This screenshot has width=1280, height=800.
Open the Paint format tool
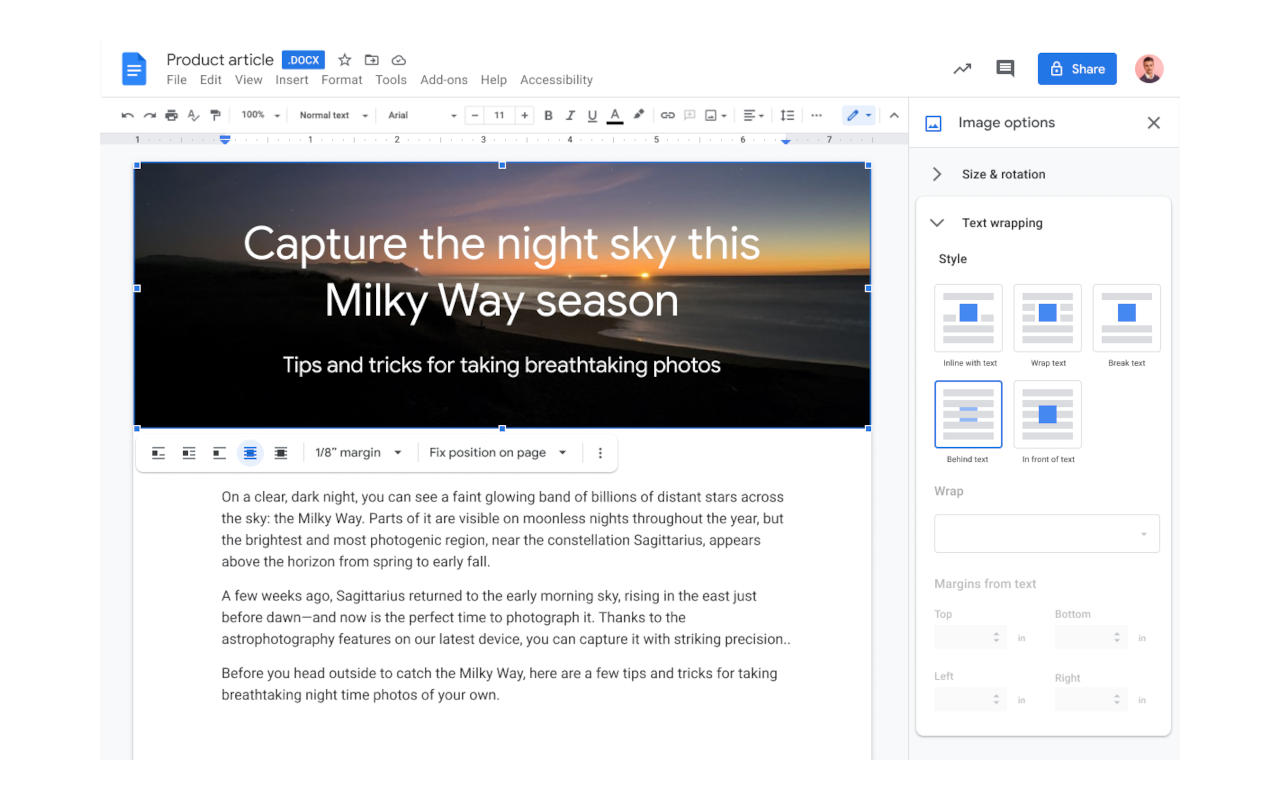(215, 114)
